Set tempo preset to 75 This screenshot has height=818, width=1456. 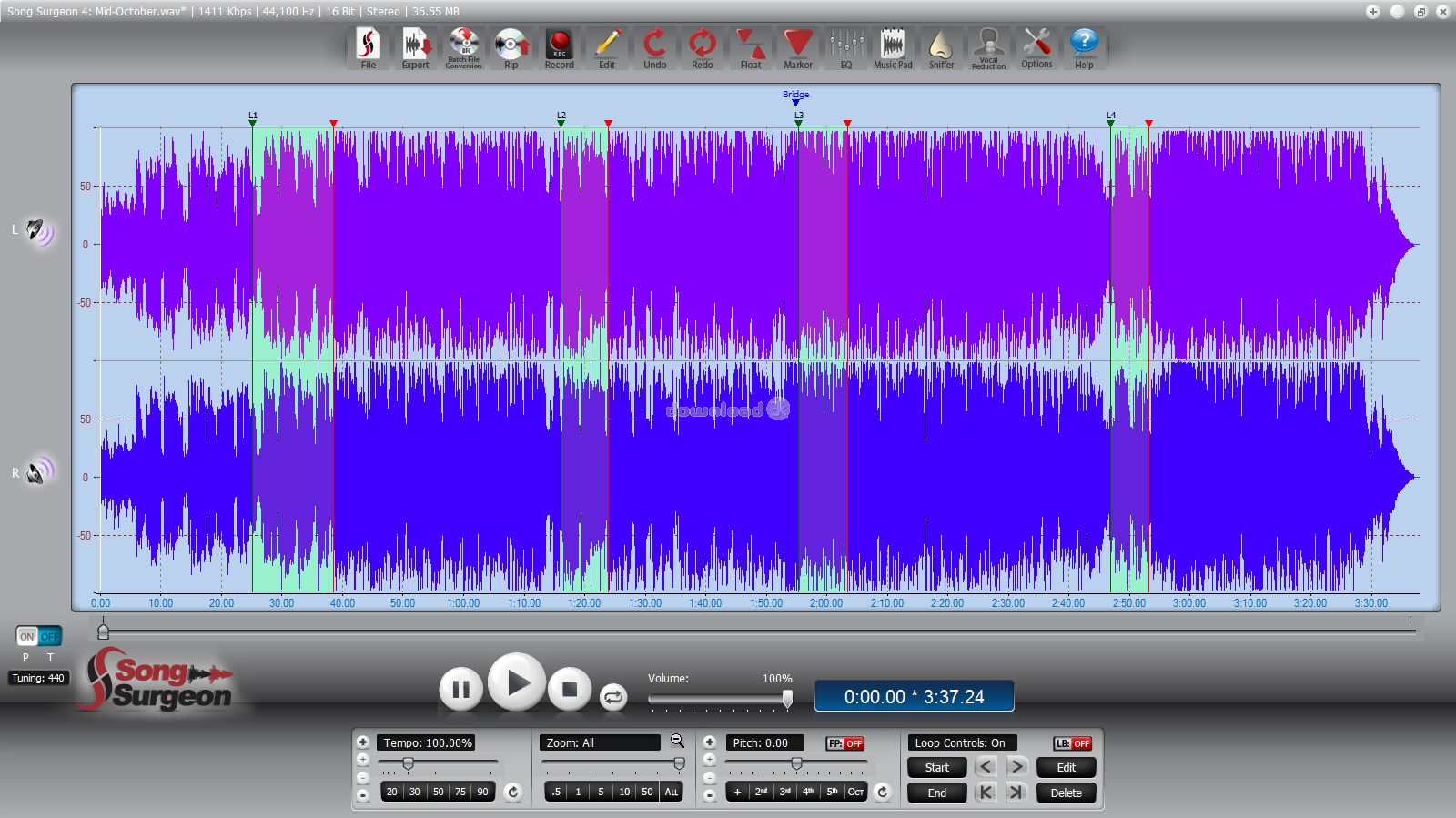pyautogui.click(x=460, y=792)
